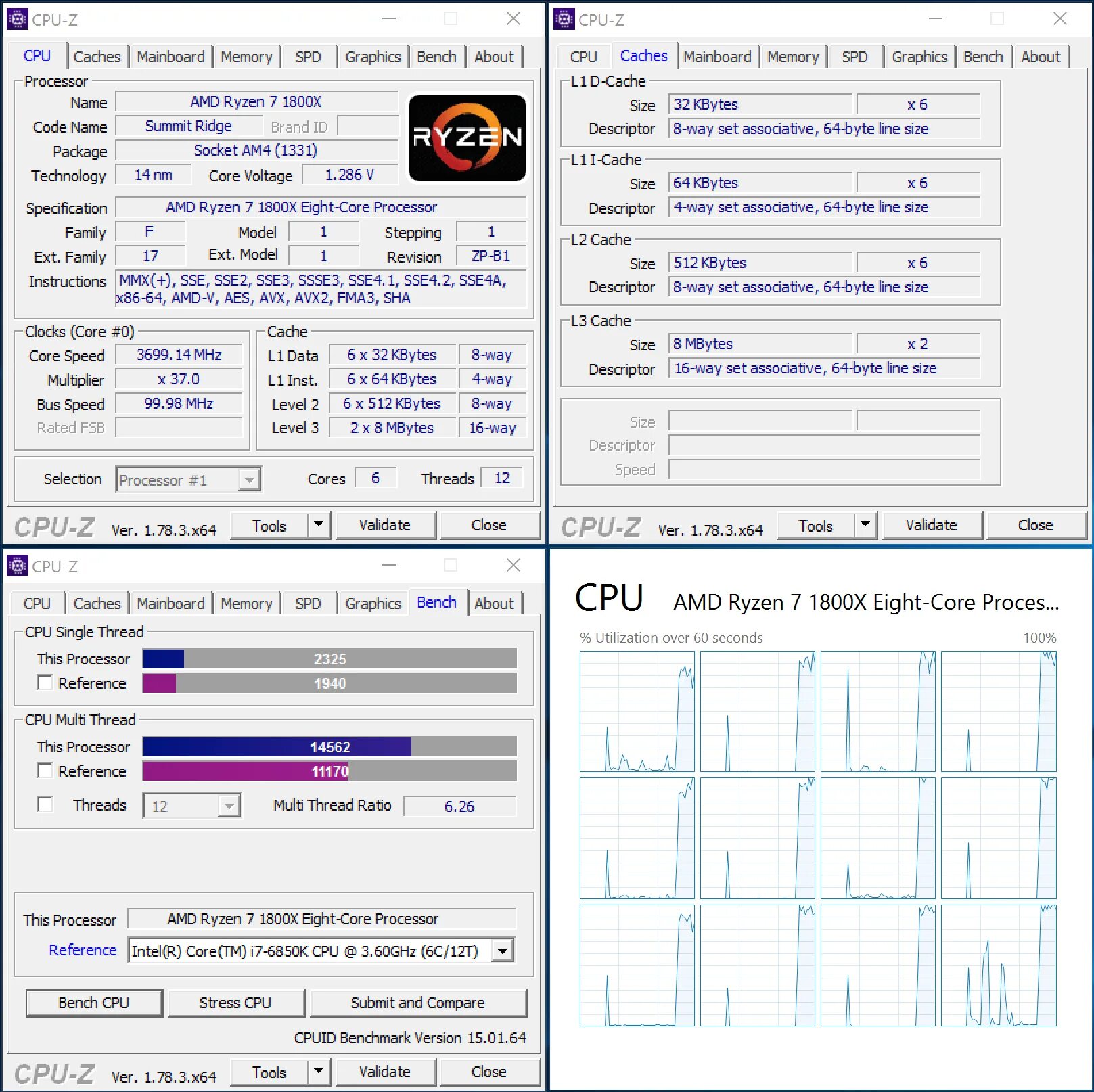
Task: Click the CPU-Z app icon in the Caches window title bar
Action: pyautogui.click(x=564, y=19)
